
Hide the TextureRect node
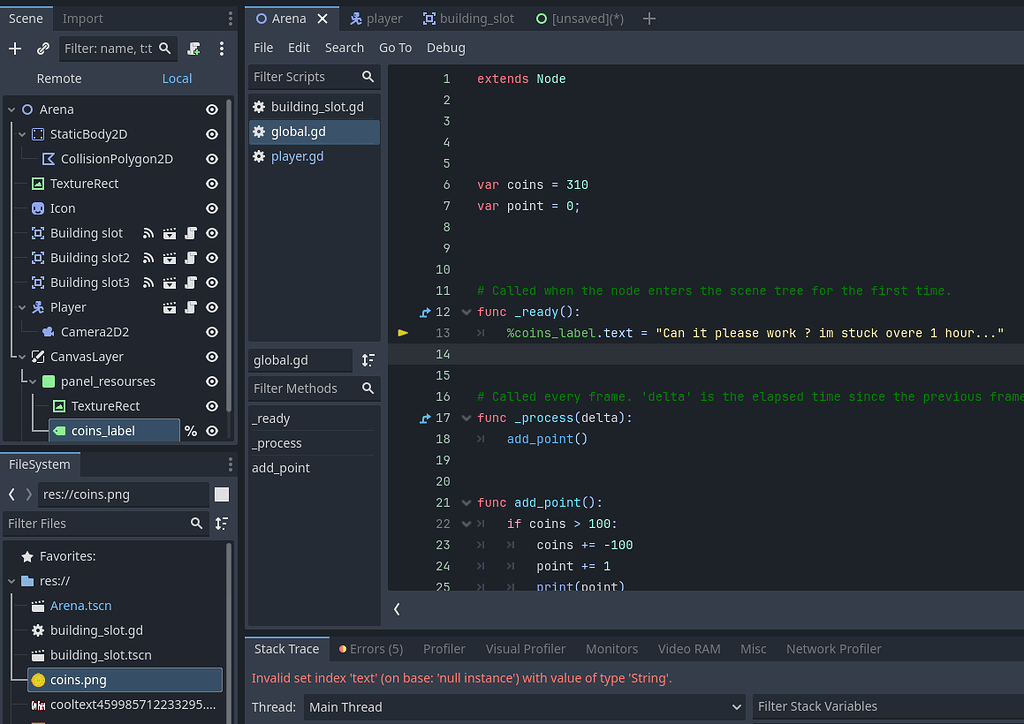point(211,183)
